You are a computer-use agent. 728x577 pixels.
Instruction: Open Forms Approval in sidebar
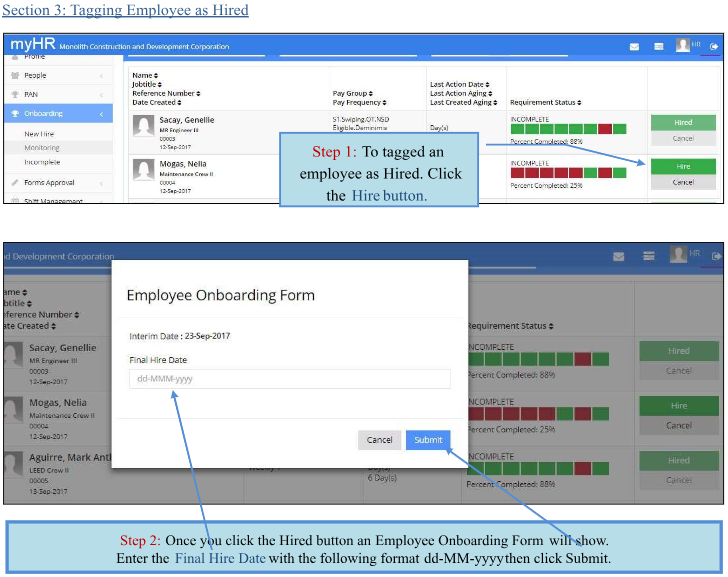[x=49, y=182]
